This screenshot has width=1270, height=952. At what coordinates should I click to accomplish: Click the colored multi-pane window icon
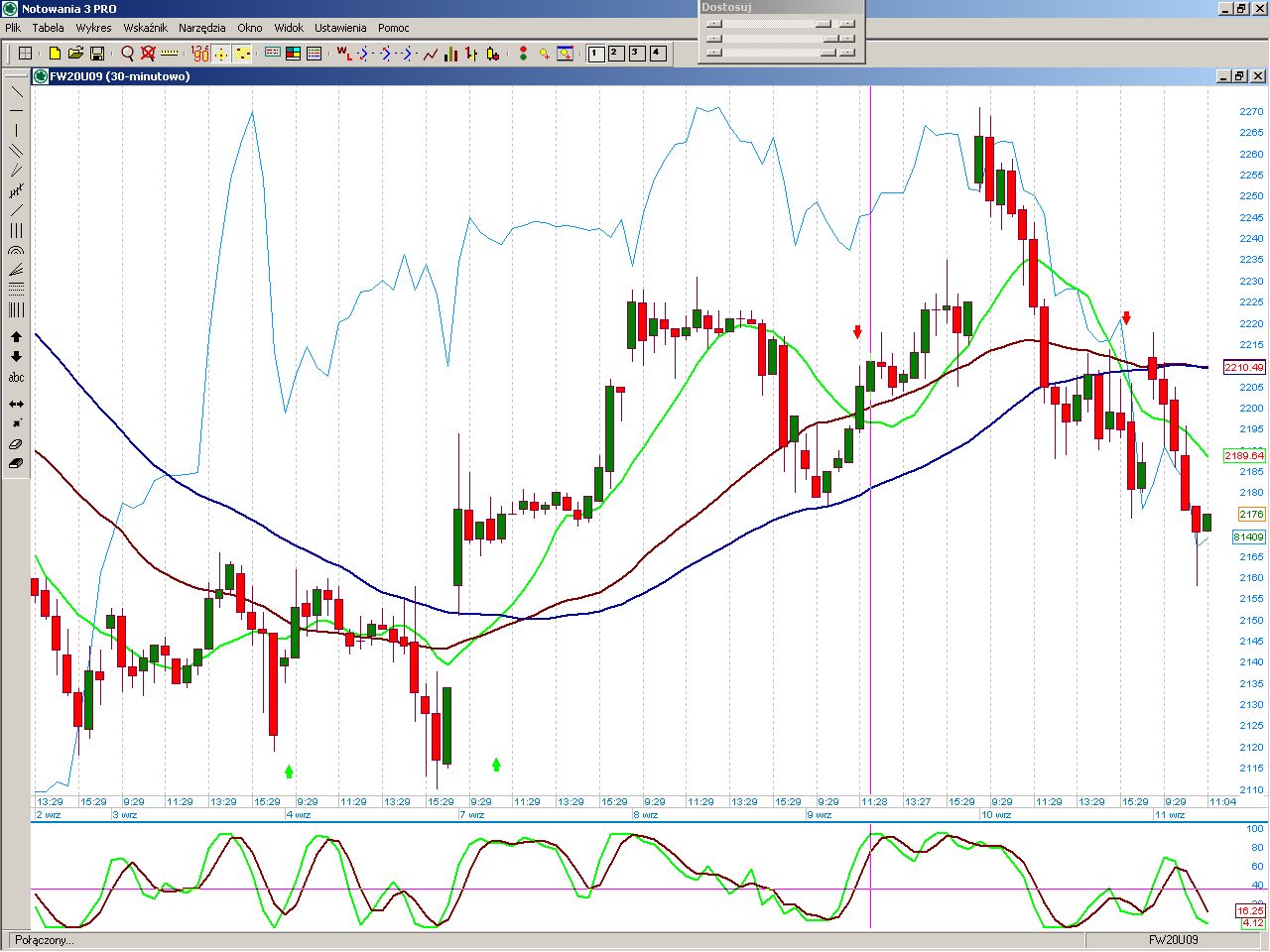tap(294, 53)
